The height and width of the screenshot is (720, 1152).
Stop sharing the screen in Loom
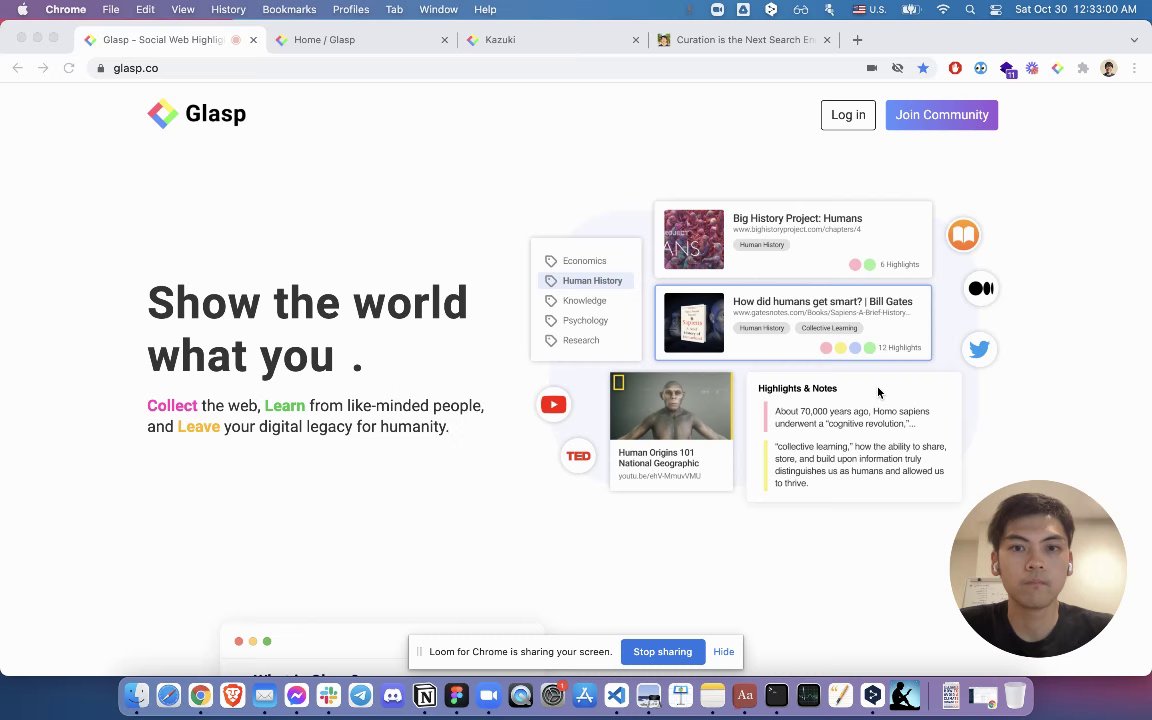(663, 652)
